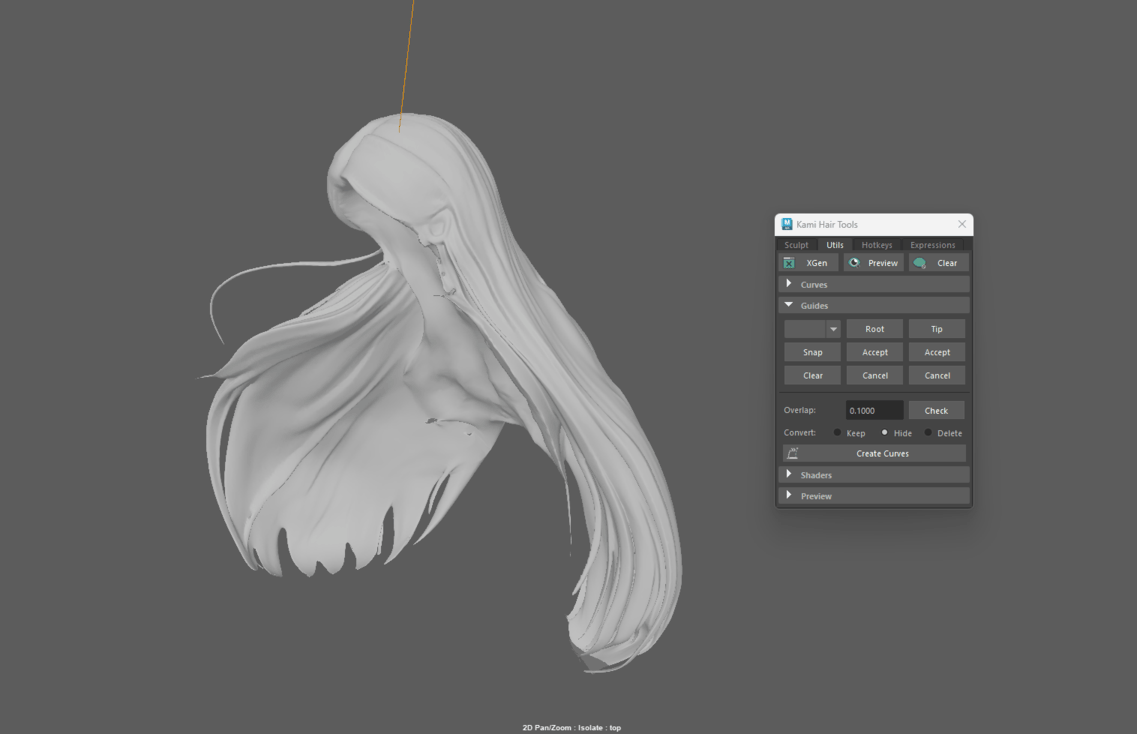Expand the Preview section at panel bottom
The image size is (1137, 734).
(x=874, y=496)
